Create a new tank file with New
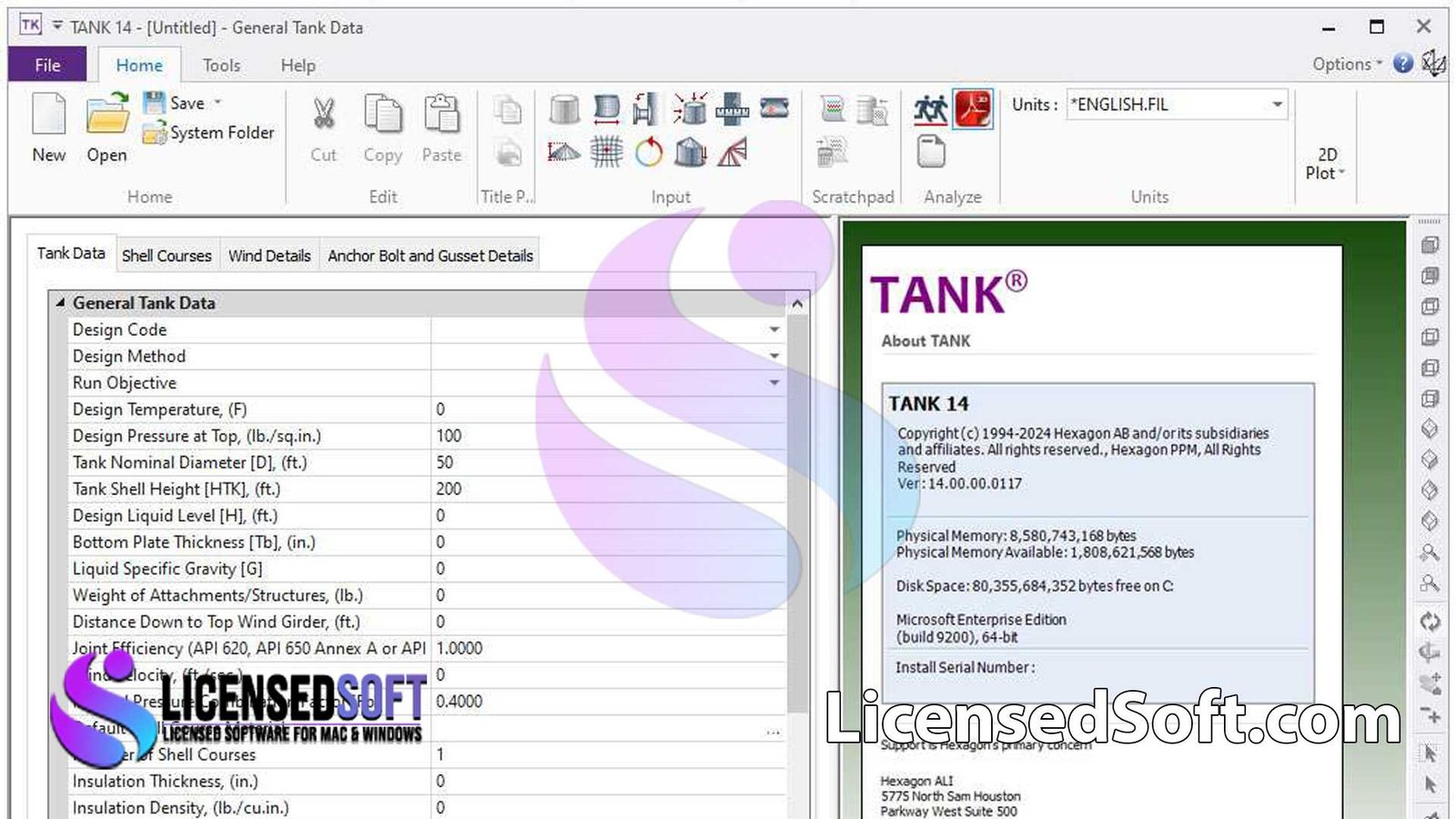This screenshot has width=1456, height=819. coord(49,127)
